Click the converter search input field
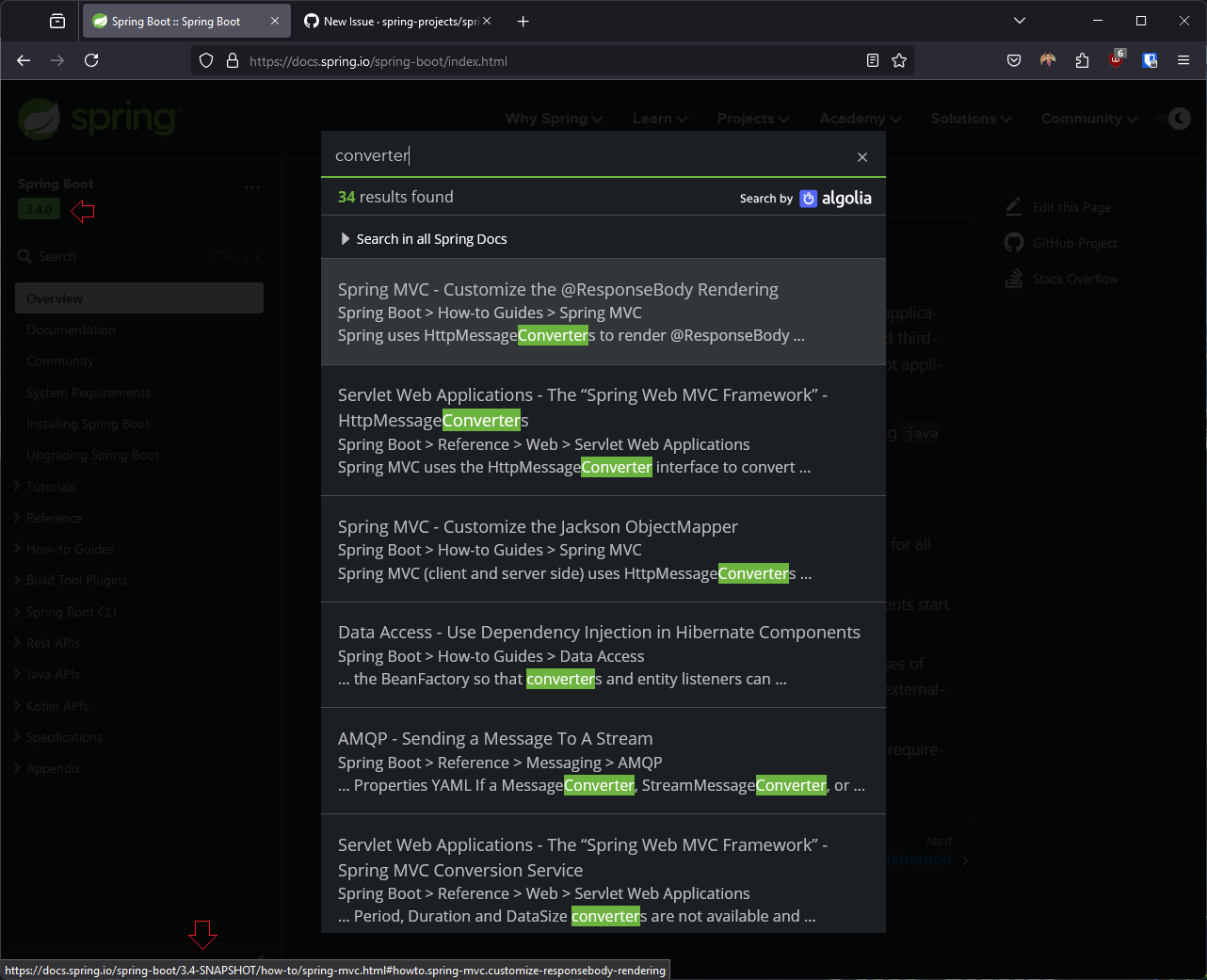 [584, 156]
